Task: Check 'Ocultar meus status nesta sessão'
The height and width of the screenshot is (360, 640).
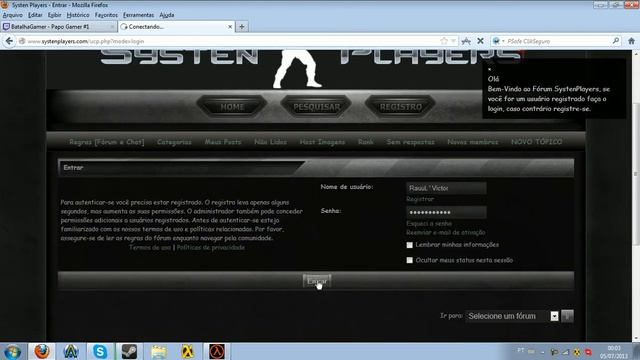Action: 409,260
